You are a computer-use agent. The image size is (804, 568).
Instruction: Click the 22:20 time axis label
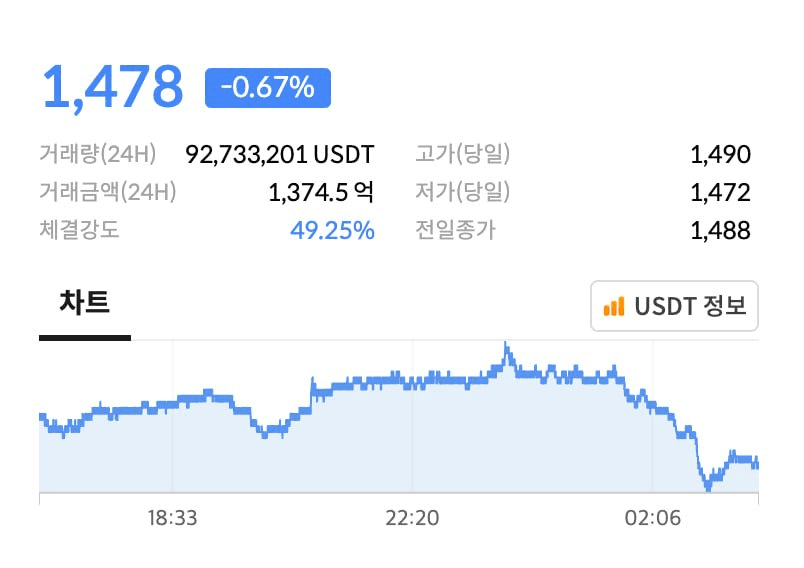412,518
